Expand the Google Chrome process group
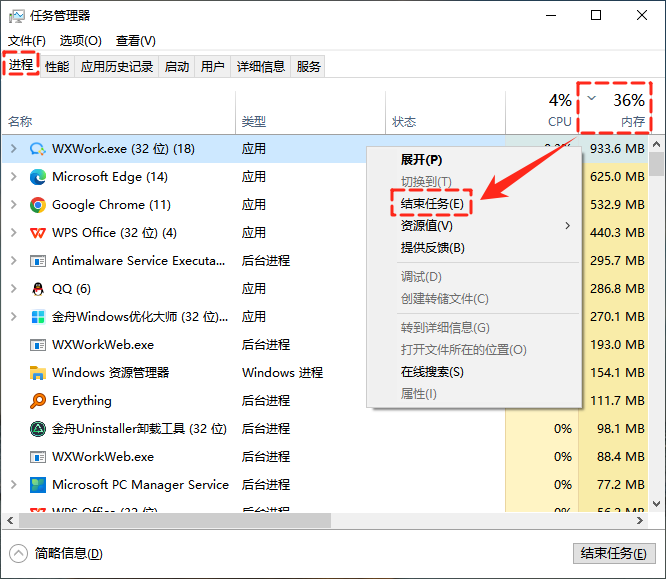The image size is (666, 579). [x=14, y=205]
